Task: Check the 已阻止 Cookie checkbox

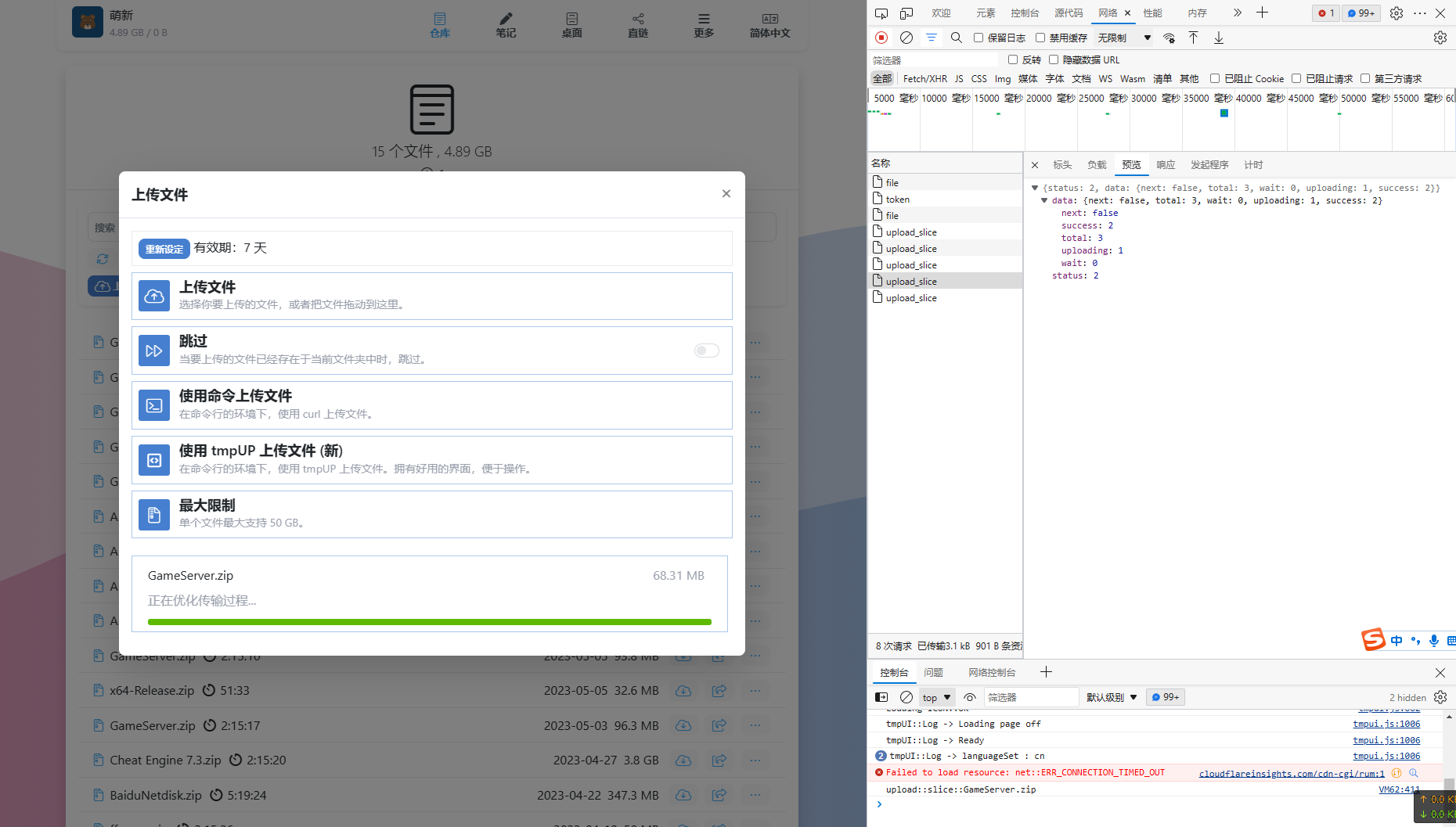Action: point(1215,78)
